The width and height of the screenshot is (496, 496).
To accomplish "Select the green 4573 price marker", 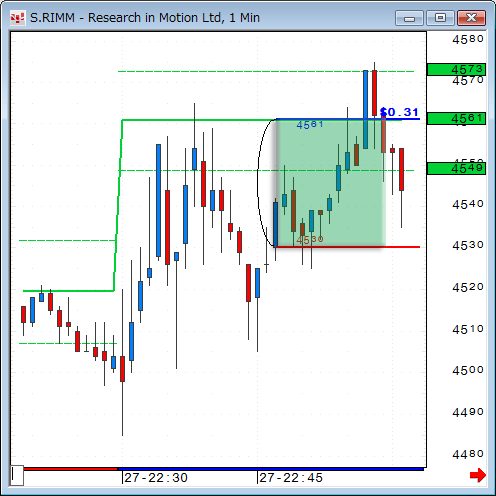I will pos(456,70).
